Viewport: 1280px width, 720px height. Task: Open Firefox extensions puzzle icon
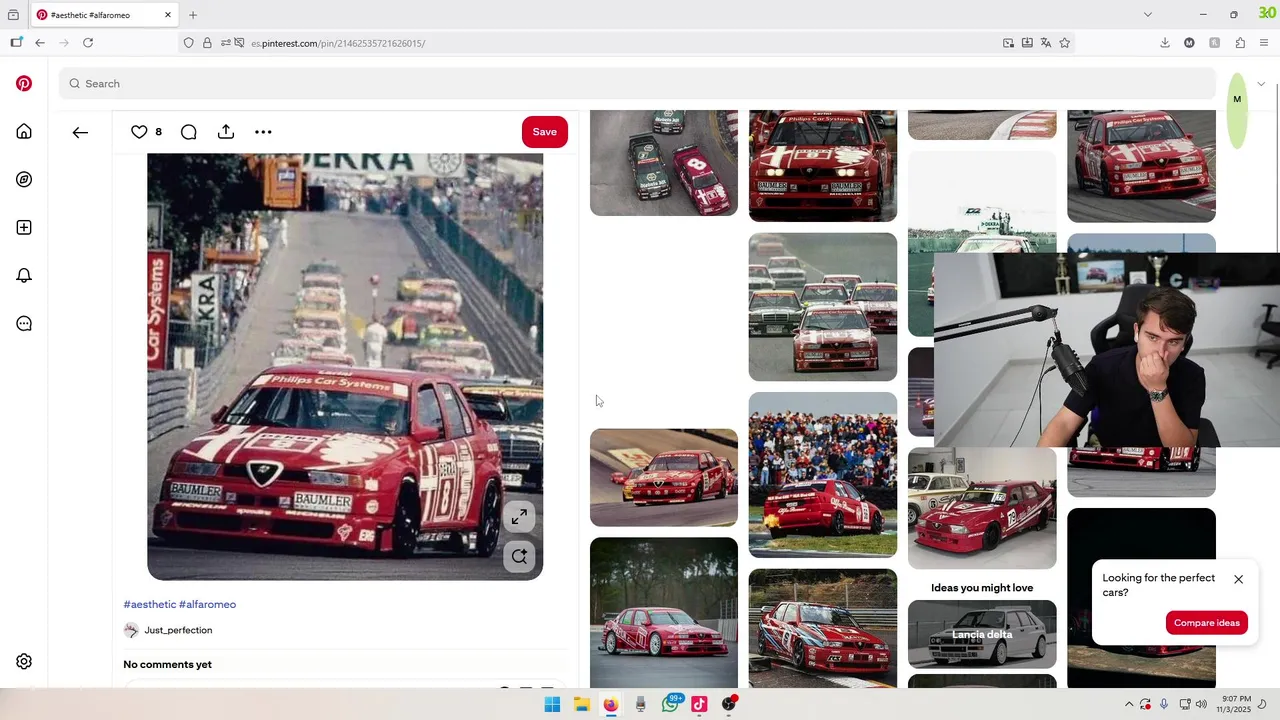click(x=1240, y=43)
